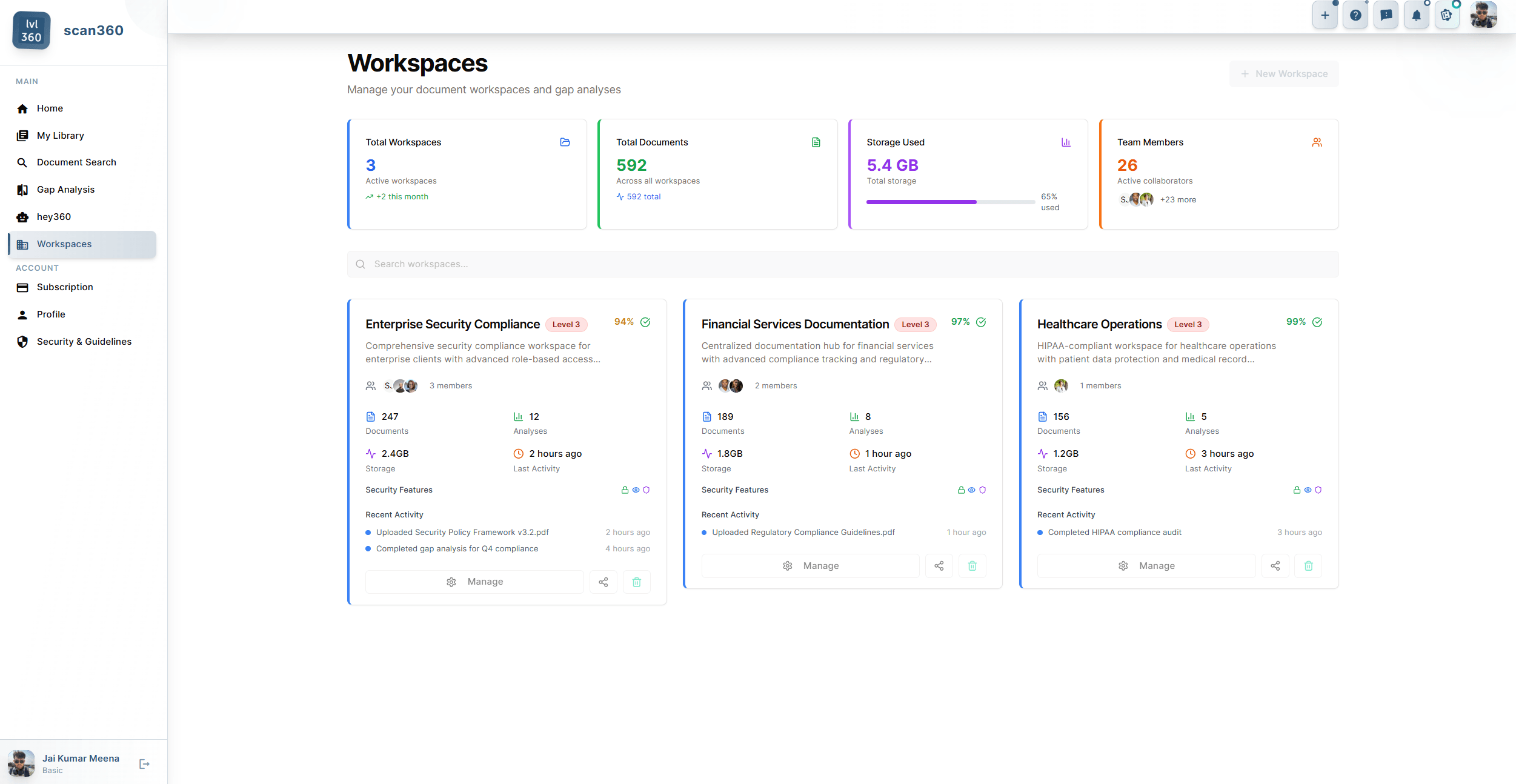
Task: Toggle the eye visibility icon under Enterprise Security Compliance
Action: (x=636, y=490)
